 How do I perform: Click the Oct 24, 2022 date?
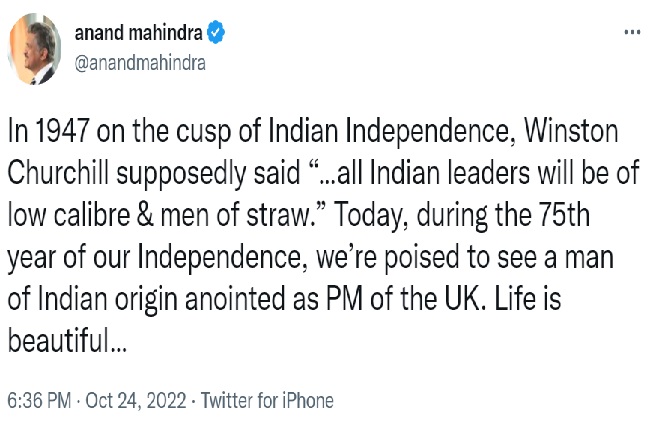[135, 401]
